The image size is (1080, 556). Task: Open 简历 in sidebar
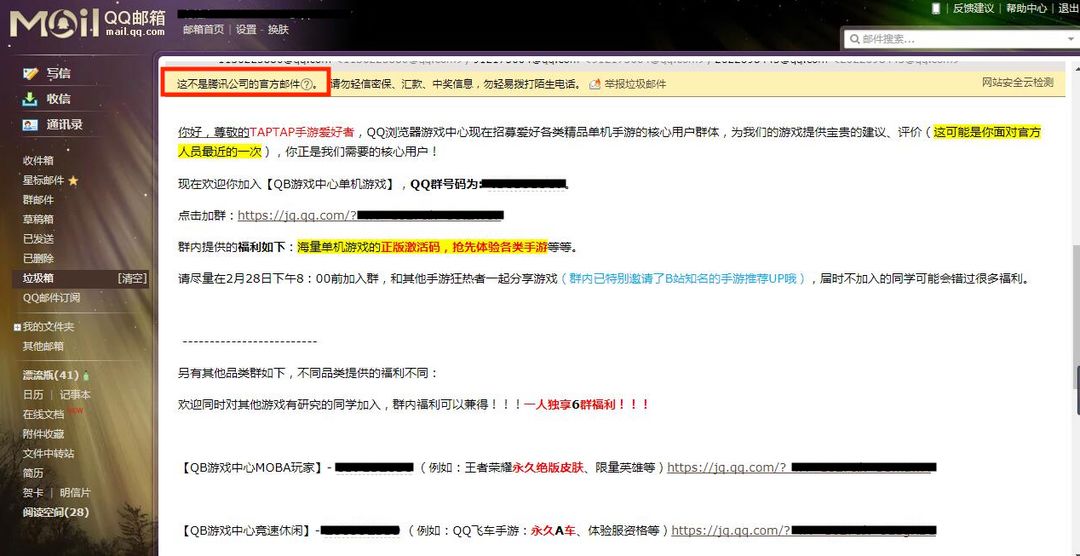[x=32, y=473]
